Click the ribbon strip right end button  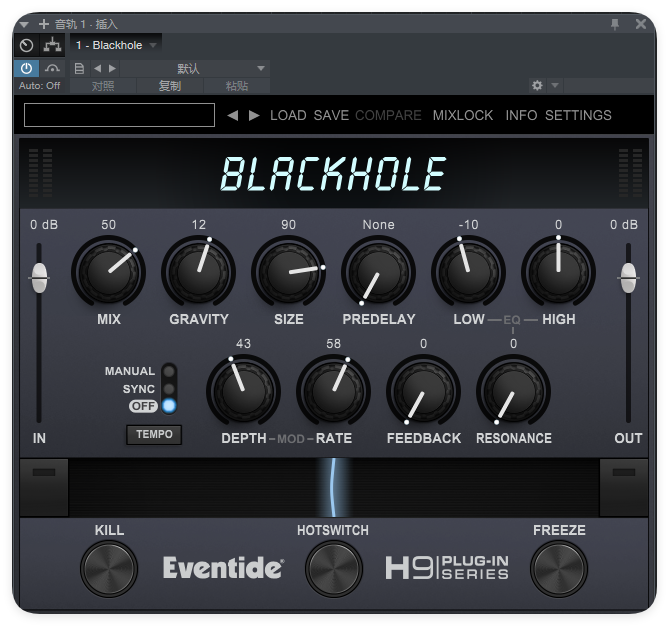coord(624,488)
